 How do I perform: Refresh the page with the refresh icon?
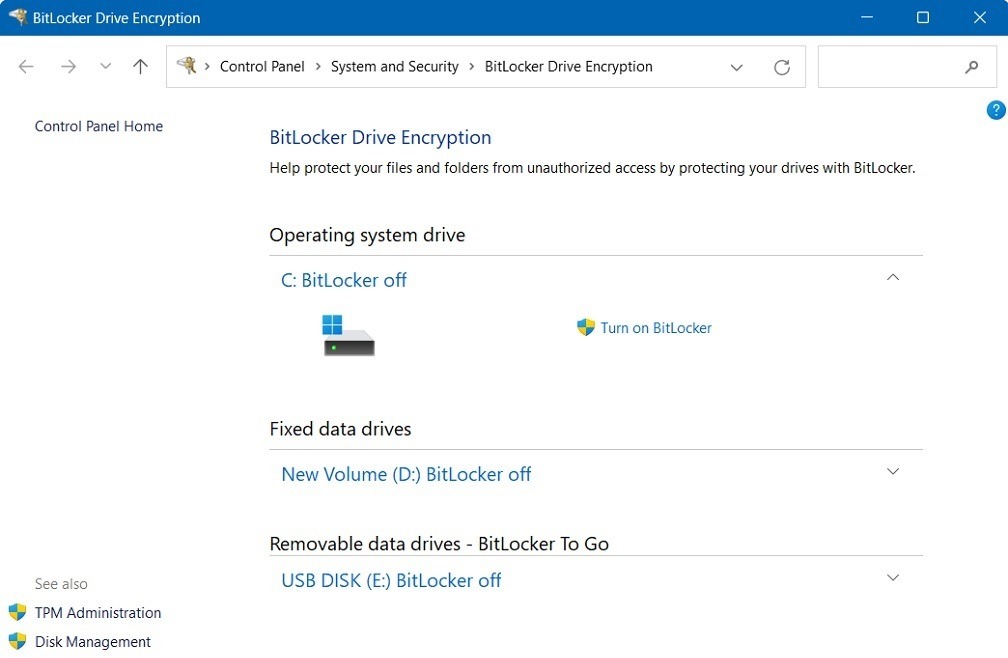tap(781, 66)
